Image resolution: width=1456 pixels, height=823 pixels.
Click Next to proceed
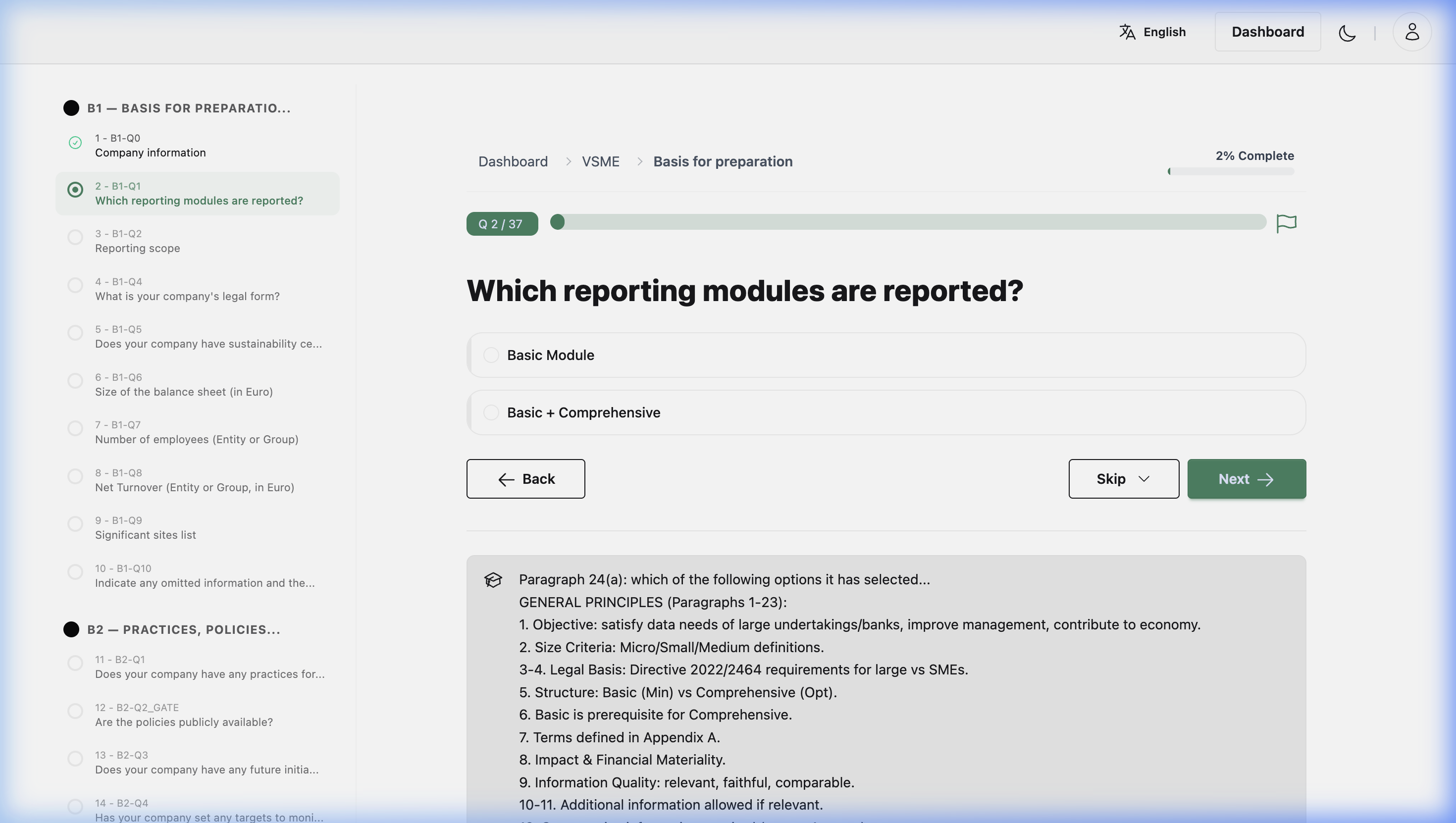tap(1246, 479)
